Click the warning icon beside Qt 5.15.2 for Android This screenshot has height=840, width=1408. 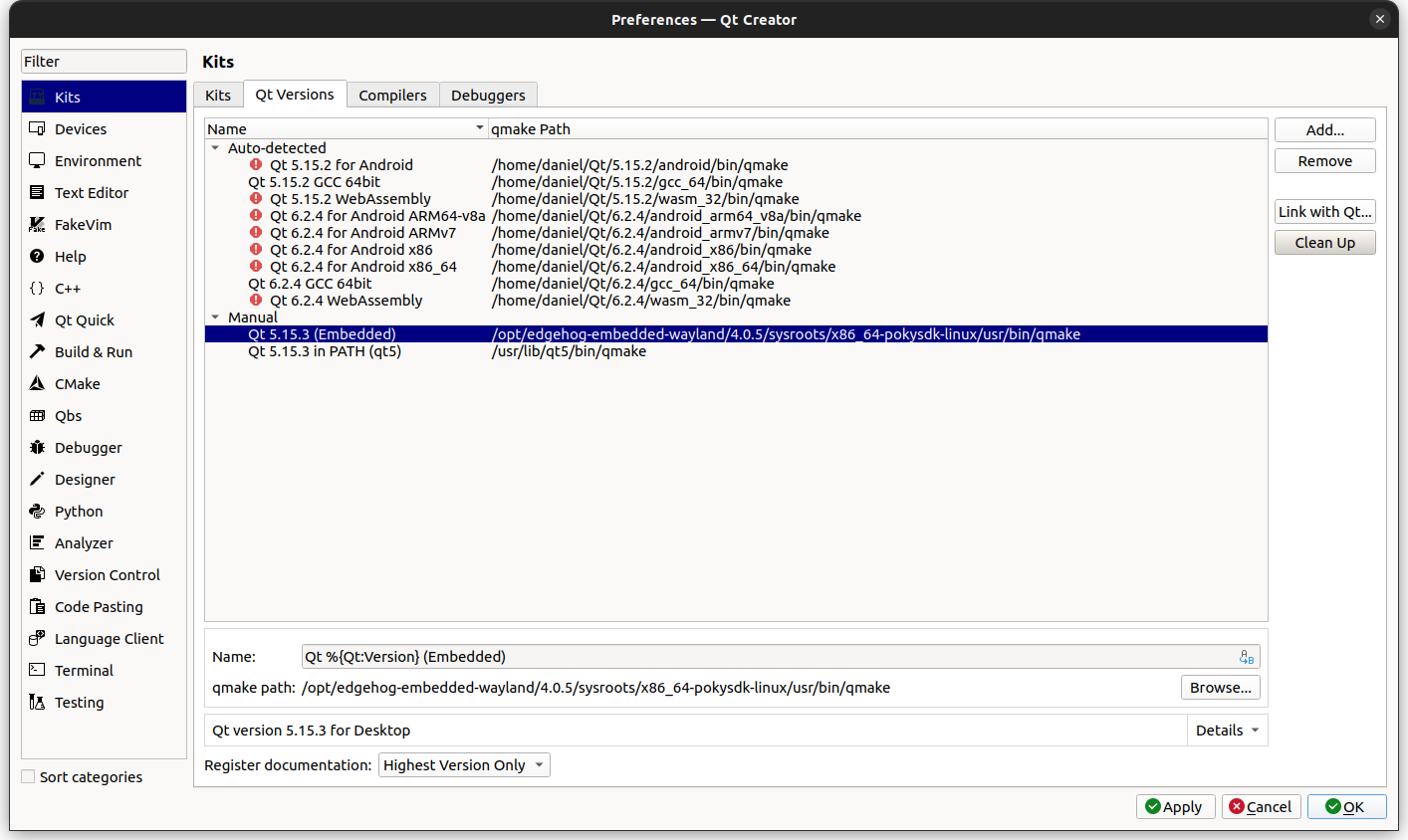pyautogui.click(x=258, y=164)
